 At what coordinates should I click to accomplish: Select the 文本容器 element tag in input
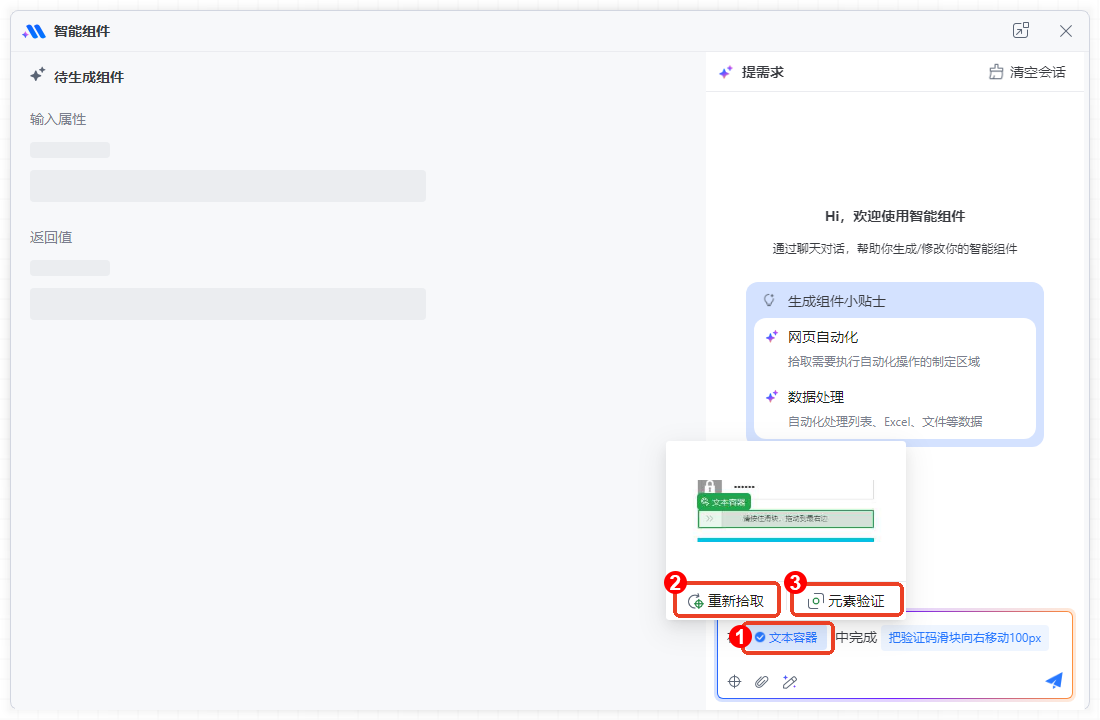tap(787, 637)
